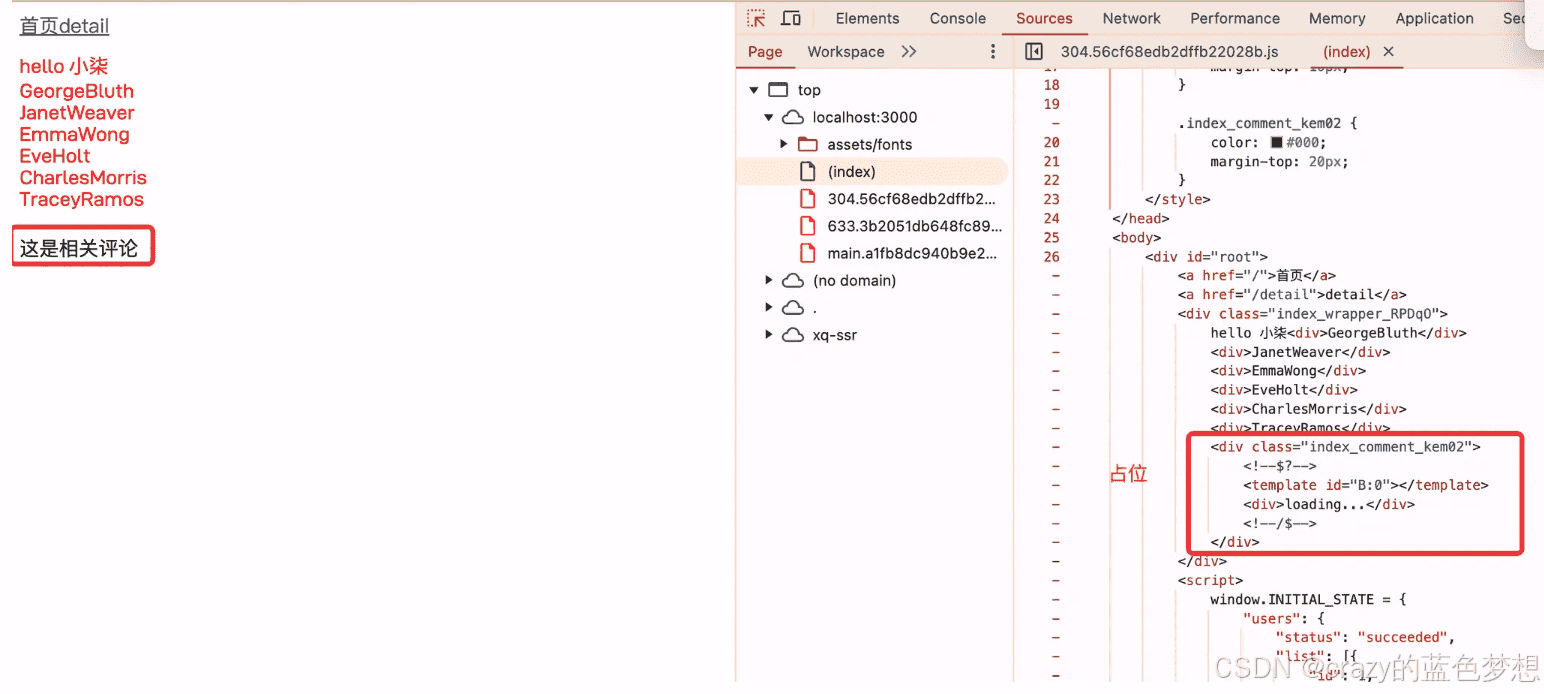The image size is (1544, 694).
Task: Click the localhost:3000 cloud icon
Action: (793, 117)
